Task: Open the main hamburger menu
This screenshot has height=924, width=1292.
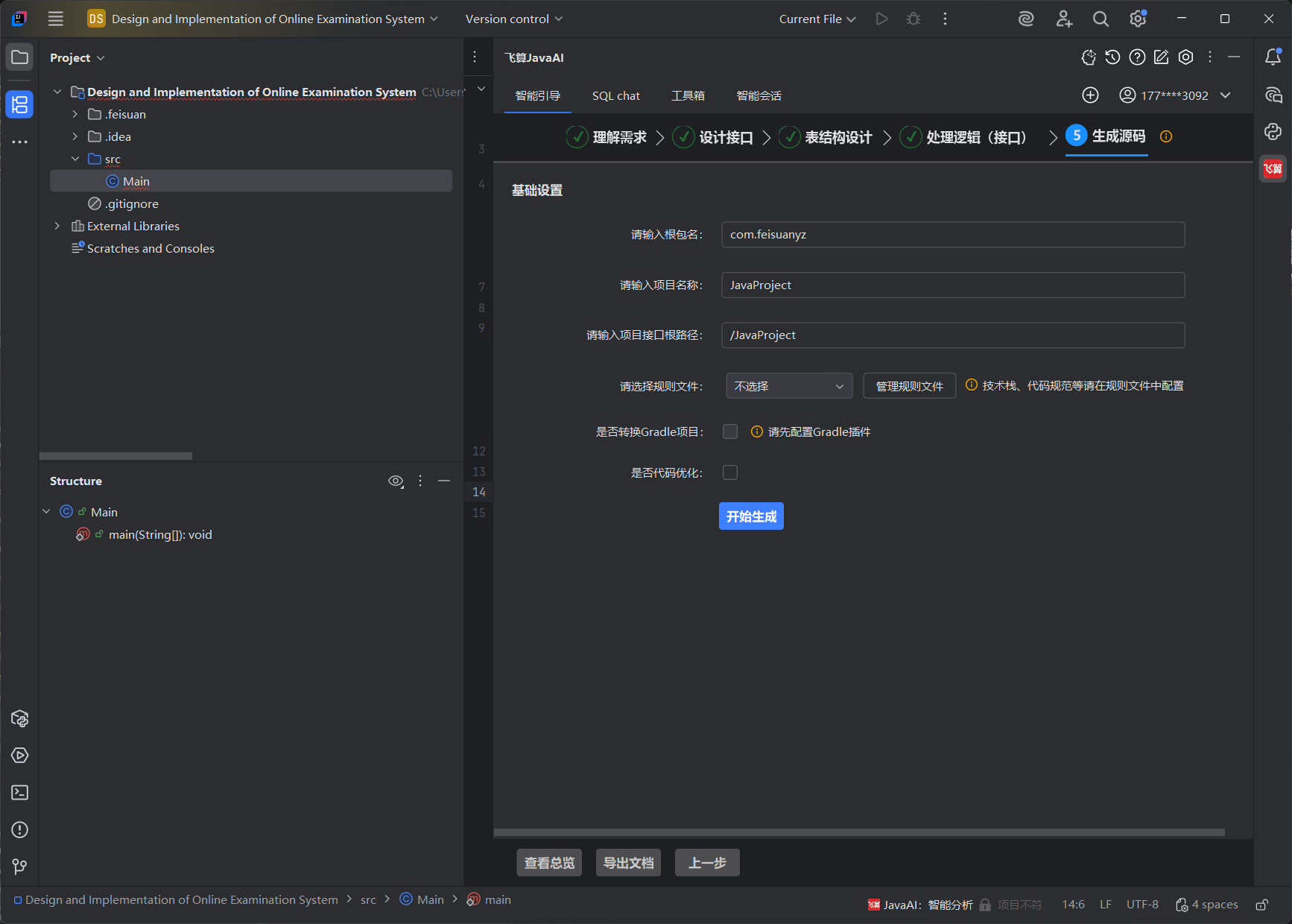Action: coord(56,19)
